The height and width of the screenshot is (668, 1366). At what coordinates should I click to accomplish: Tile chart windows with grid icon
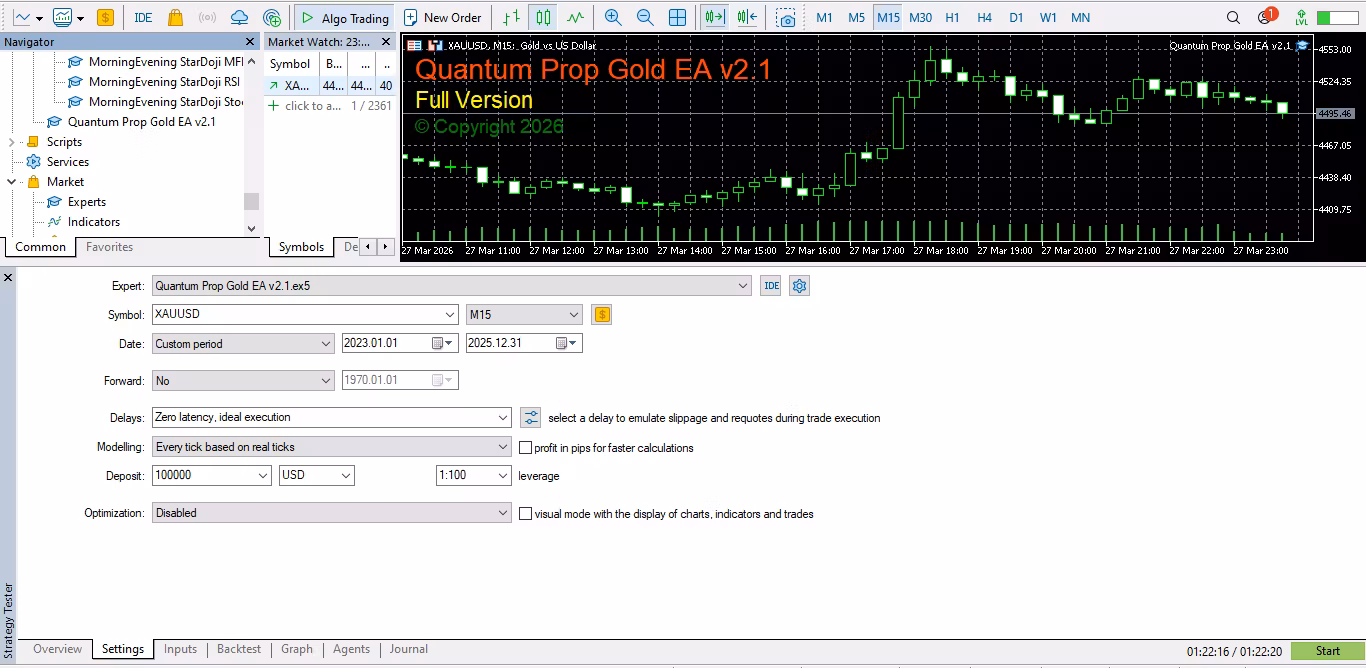(677, 17)
